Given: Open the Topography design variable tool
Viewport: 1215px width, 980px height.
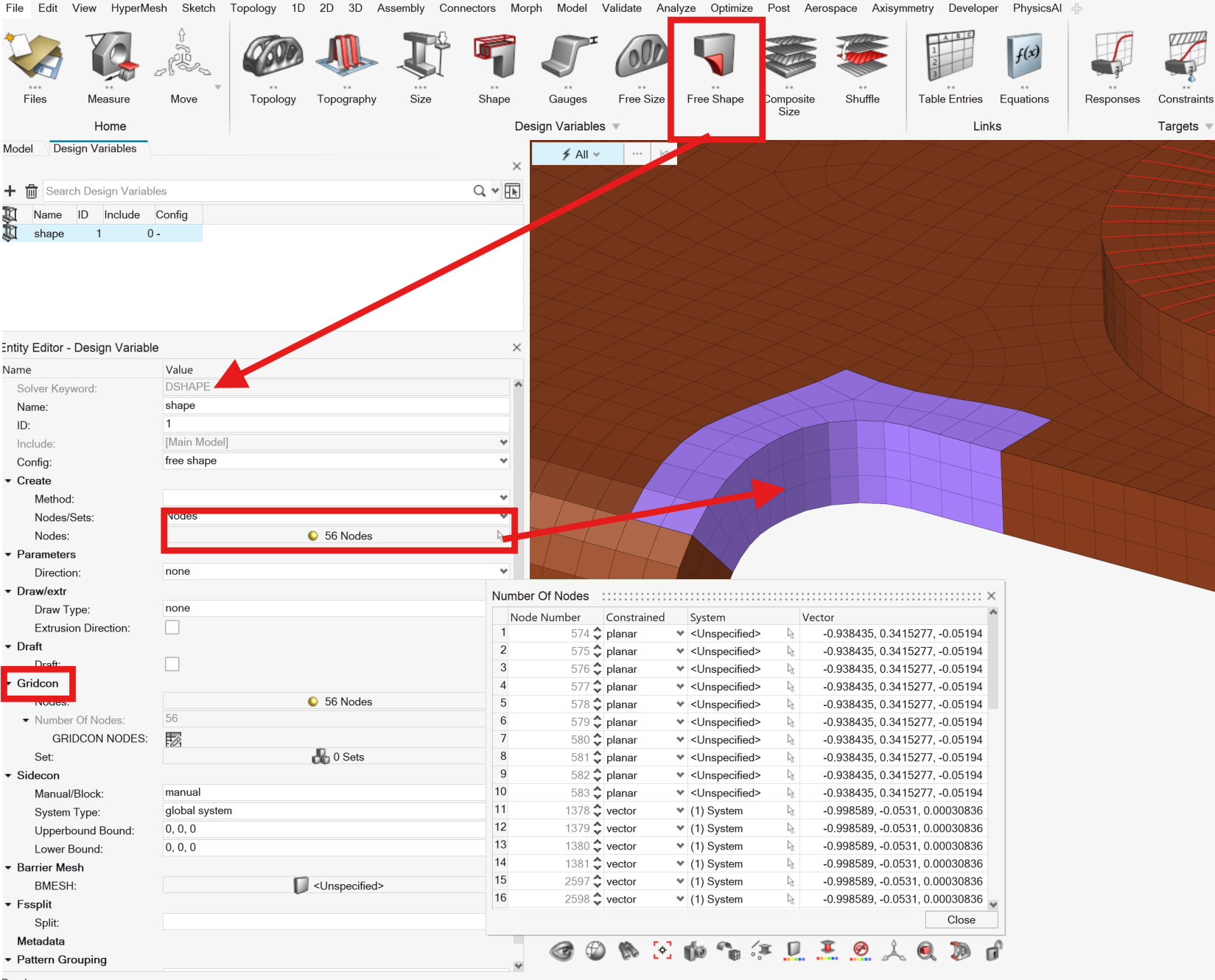Looking at the screenshot, I should 346,66.
